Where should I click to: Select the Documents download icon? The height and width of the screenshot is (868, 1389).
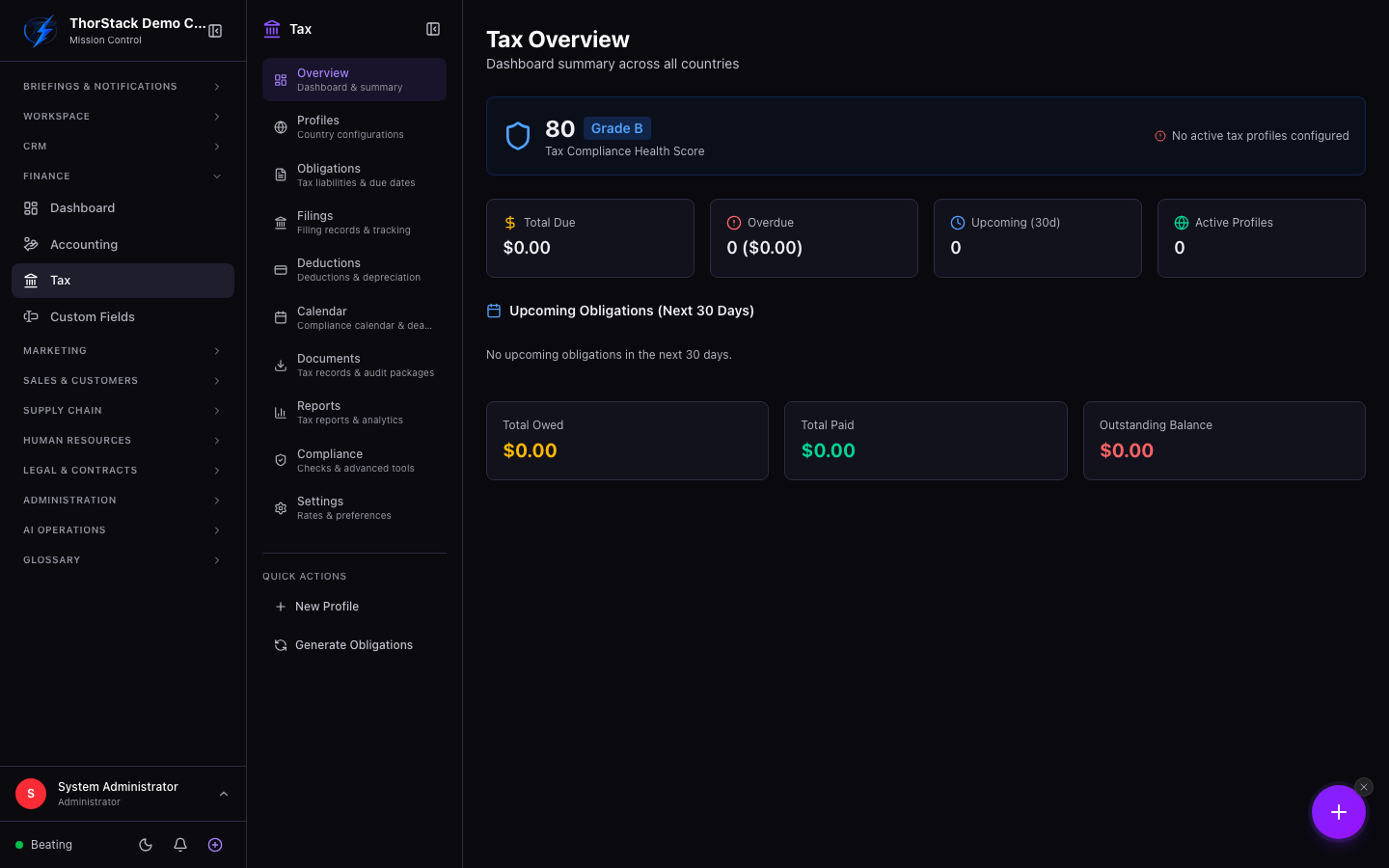point(281,366)
